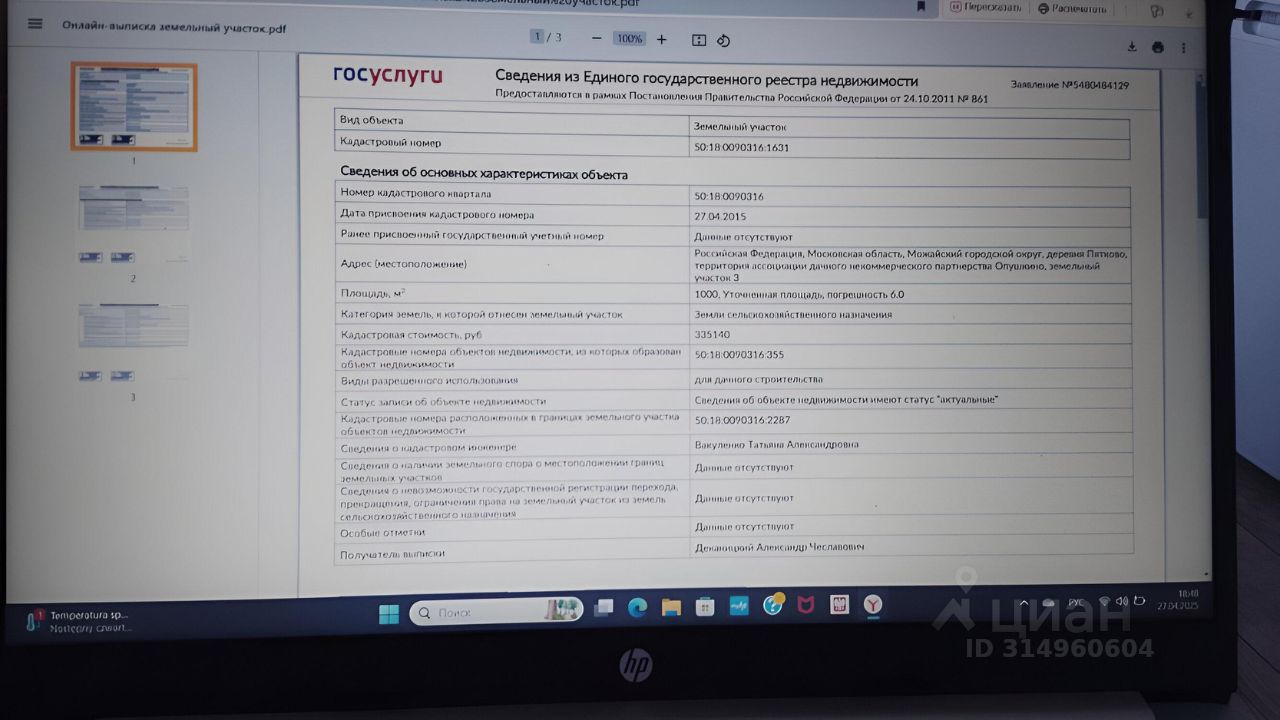Open the blue chart app on taskbar
This screenshot has height=720, width=1280.
click(739, 606)
